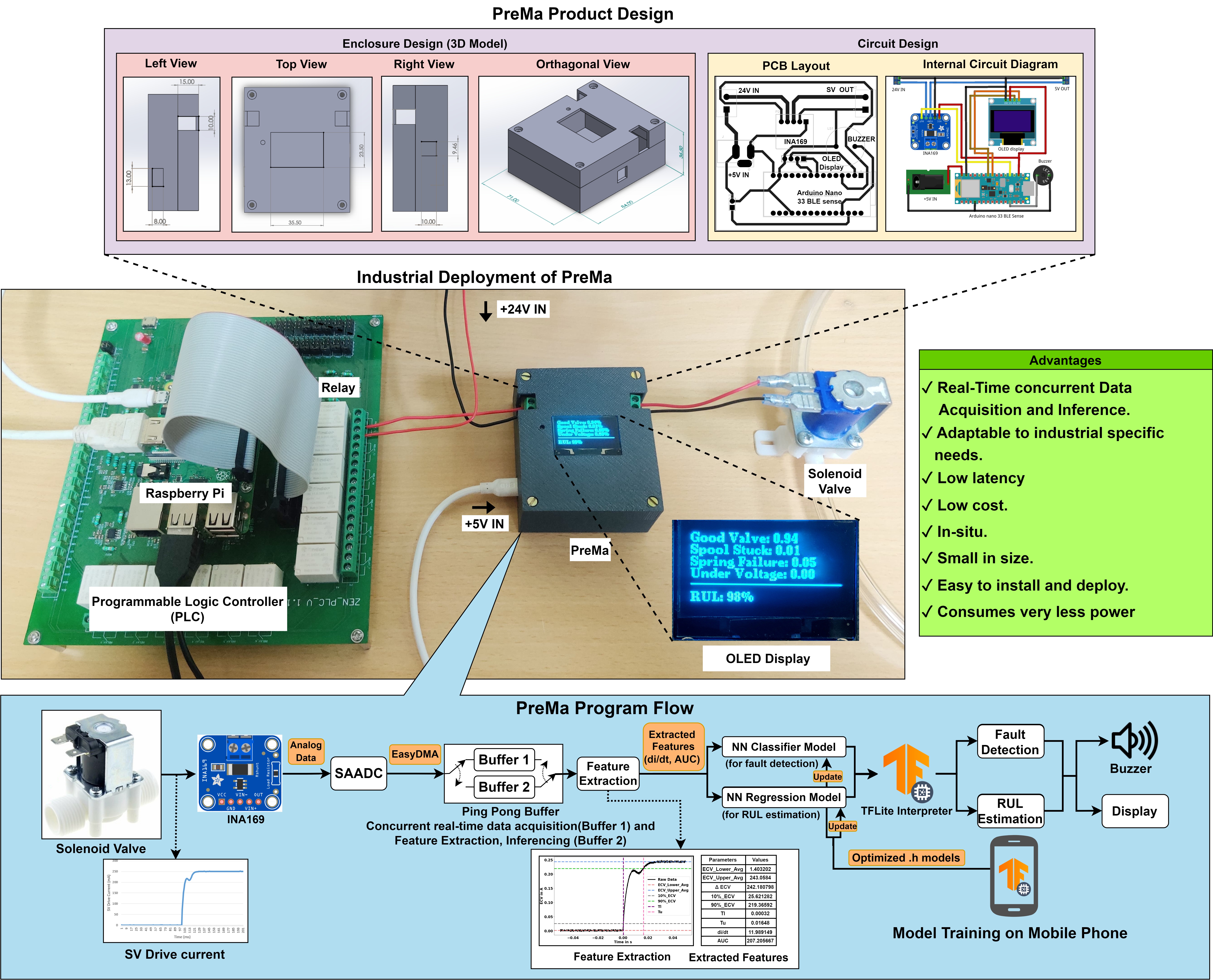Click the orange Analog Data tag
The width and height of the screenshot is (1213, 980).
coord(306,751)
